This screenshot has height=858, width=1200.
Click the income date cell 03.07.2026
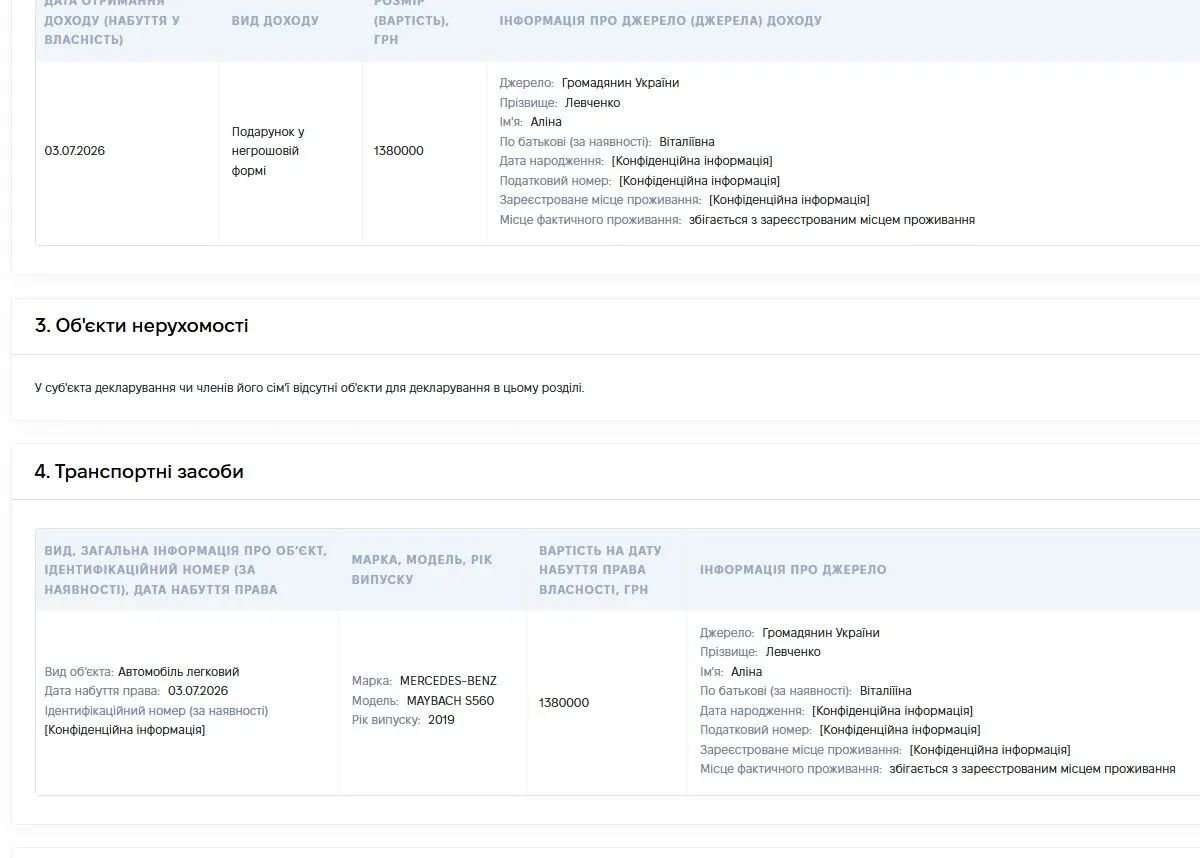click(75, 151)
